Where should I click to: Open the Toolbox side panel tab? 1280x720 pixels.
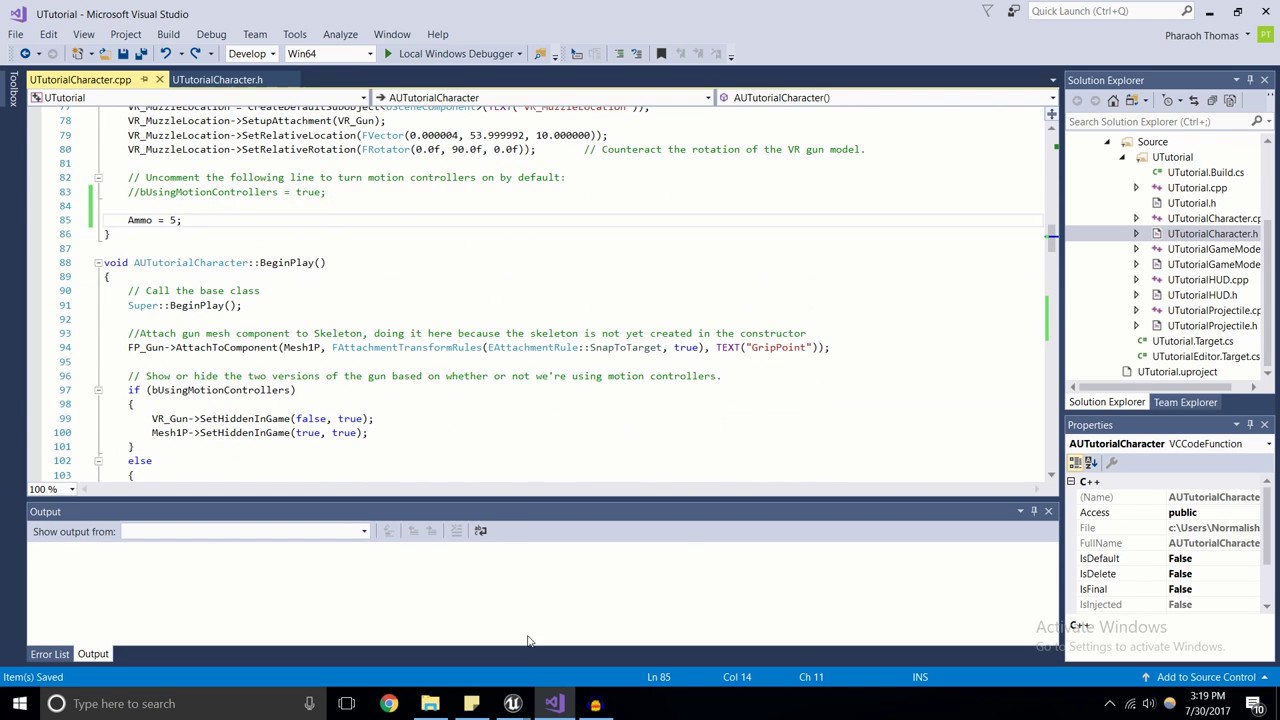[x=13, y=88]
